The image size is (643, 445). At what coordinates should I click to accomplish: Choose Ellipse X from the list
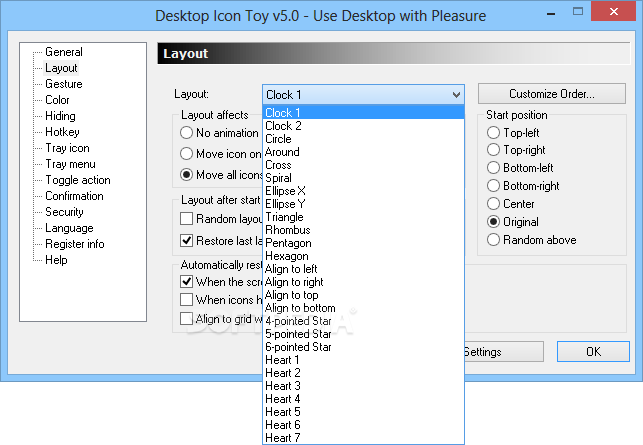coord(363,191)
